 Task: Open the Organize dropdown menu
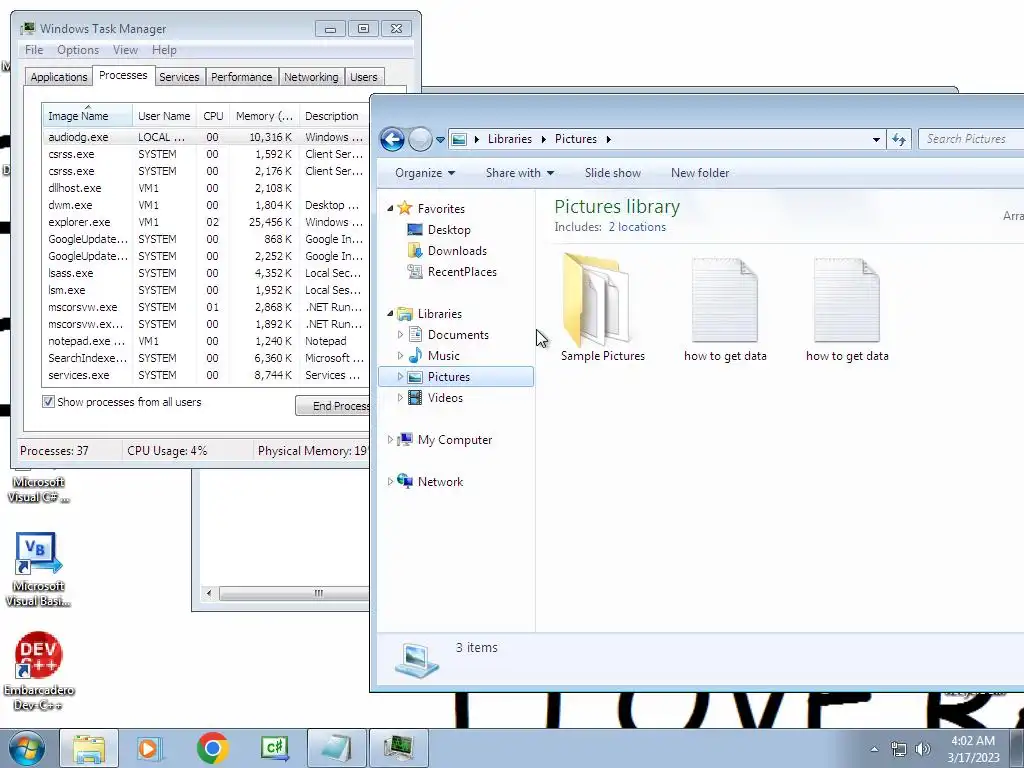pyautogui.click(x=424, y=173)
